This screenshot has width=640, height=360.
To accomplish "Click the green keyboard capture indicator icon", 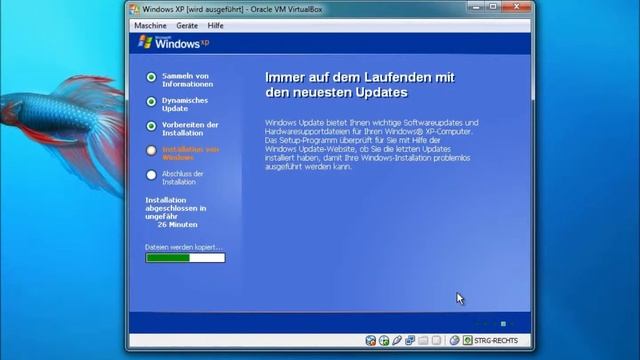I will (467, 340).
